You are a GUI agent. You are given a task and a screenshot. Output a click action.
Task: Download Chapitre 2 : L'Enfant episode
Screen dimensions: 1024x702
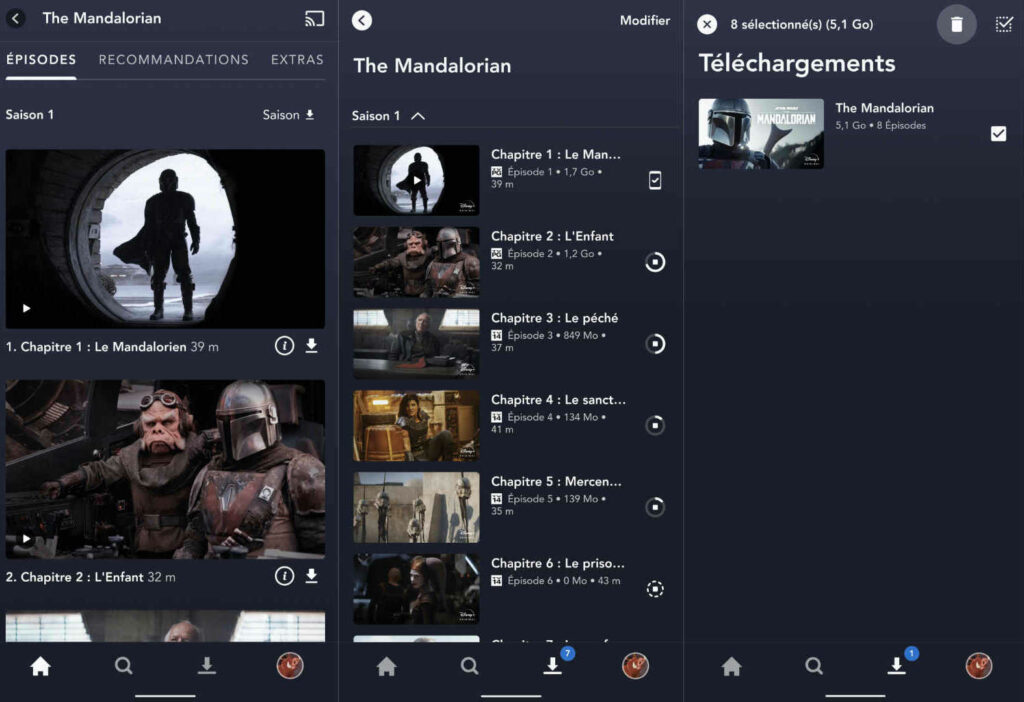312,576
